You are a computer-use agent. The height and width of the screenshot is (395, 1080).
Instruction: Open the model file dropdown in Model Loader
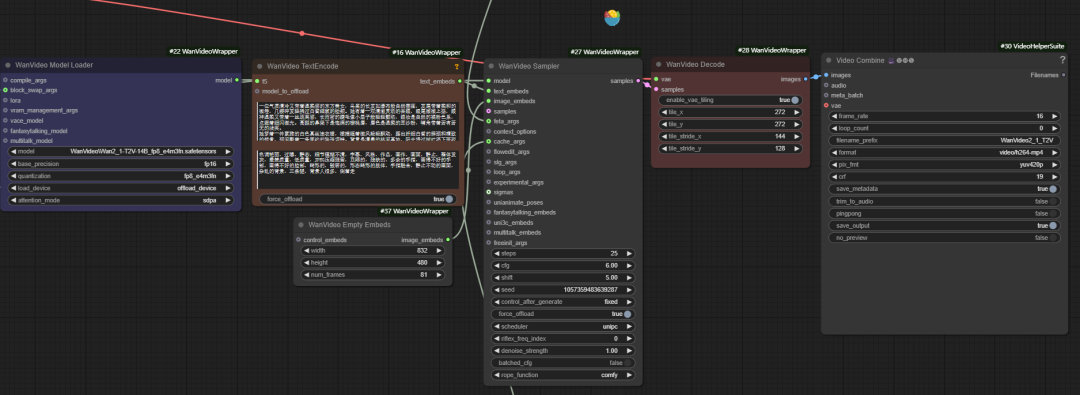tap(121, 152)
